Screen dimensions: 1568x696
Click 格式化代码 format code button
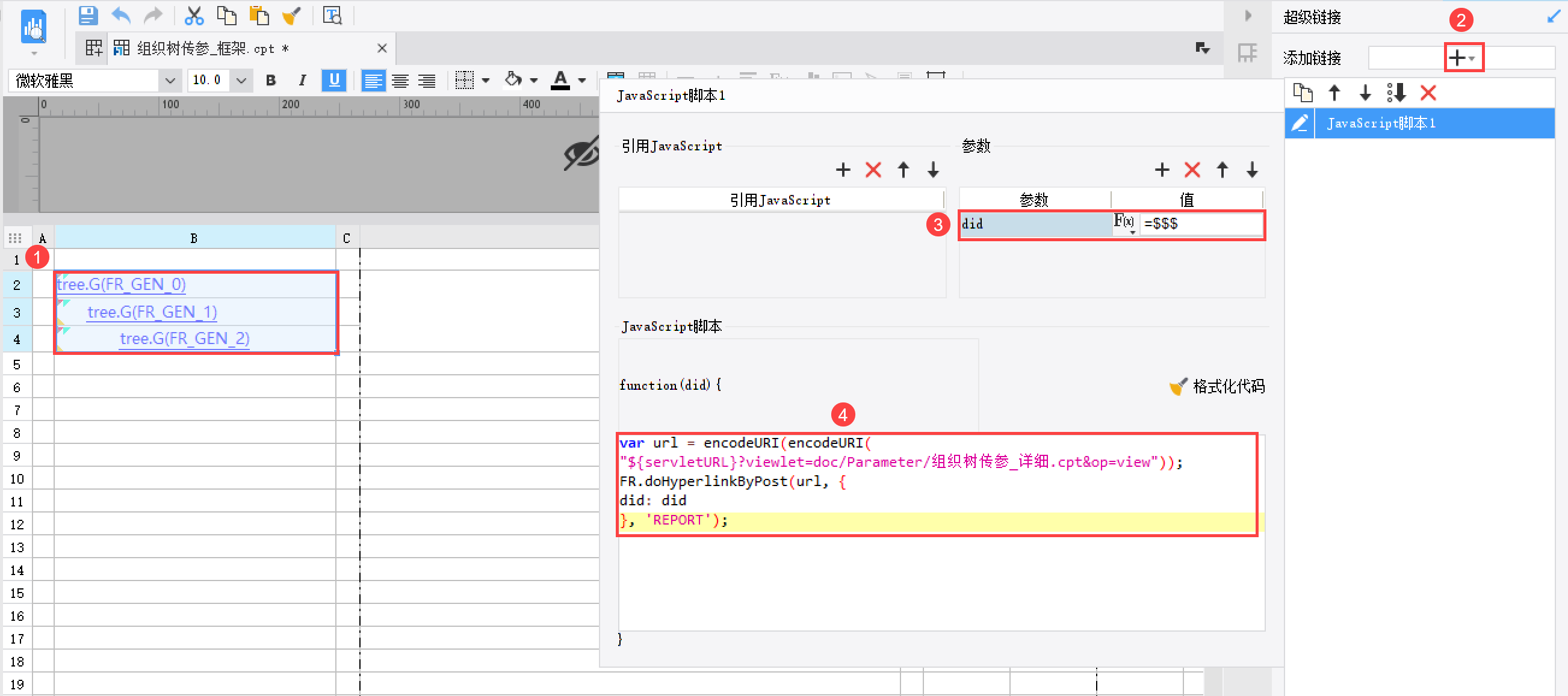[x=1217, y=387]
